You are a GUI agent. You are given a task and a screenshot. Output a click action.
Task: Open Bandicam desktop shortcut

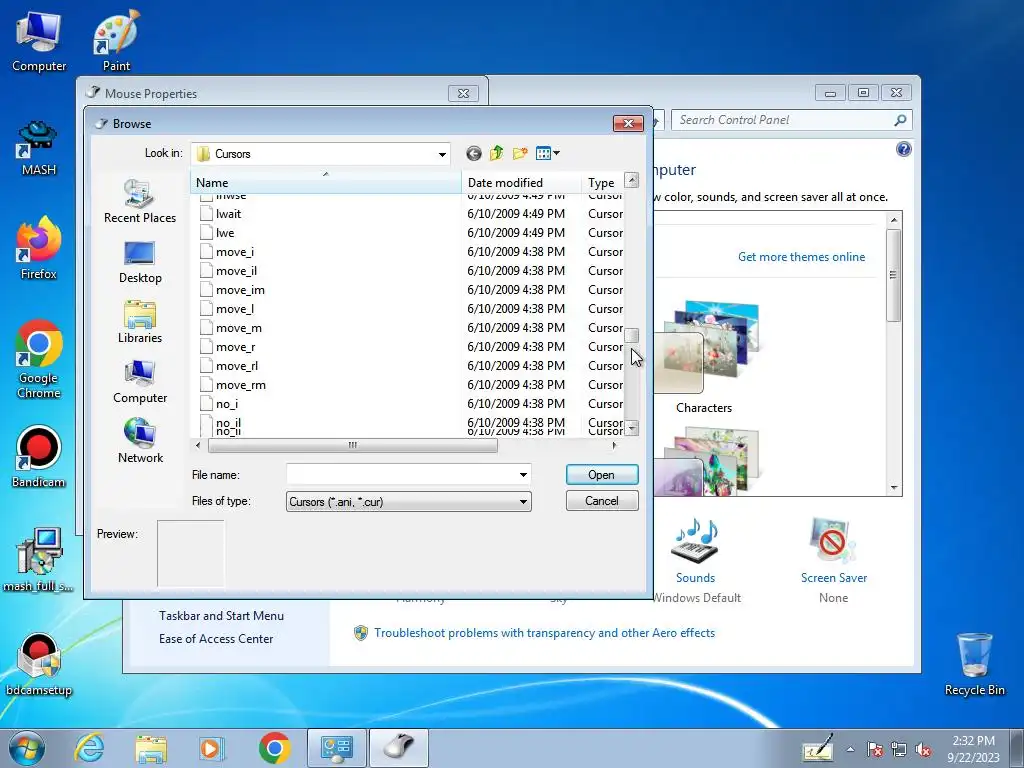(x=39, y=457)
